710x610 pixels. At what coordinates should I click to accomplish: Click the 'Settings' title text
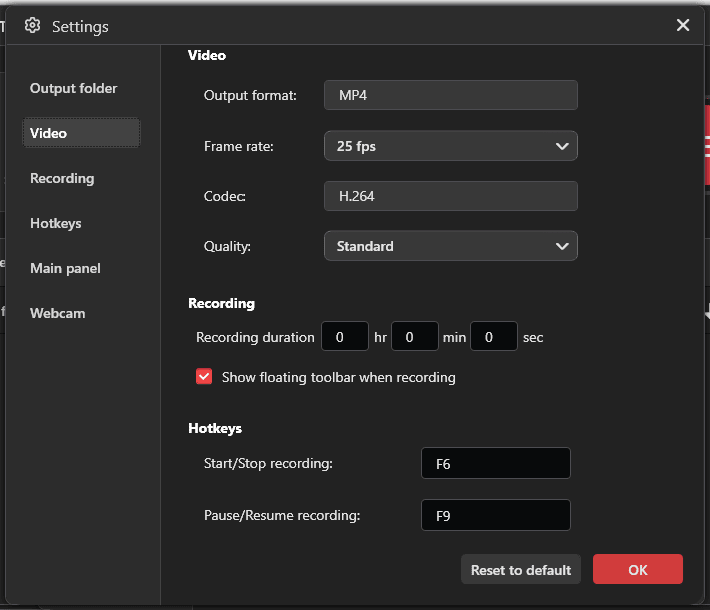(x=80, y=27)
